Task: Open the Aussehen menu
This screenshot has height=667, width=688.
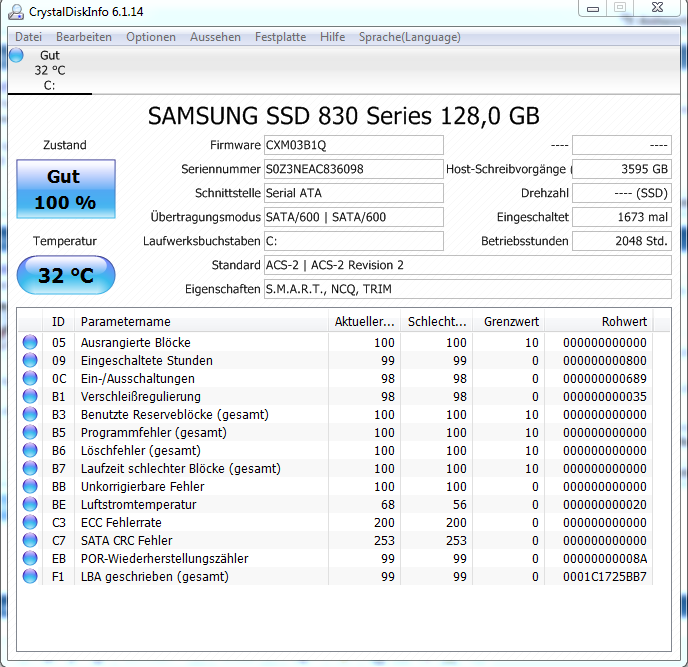Action: click(215, 37)
